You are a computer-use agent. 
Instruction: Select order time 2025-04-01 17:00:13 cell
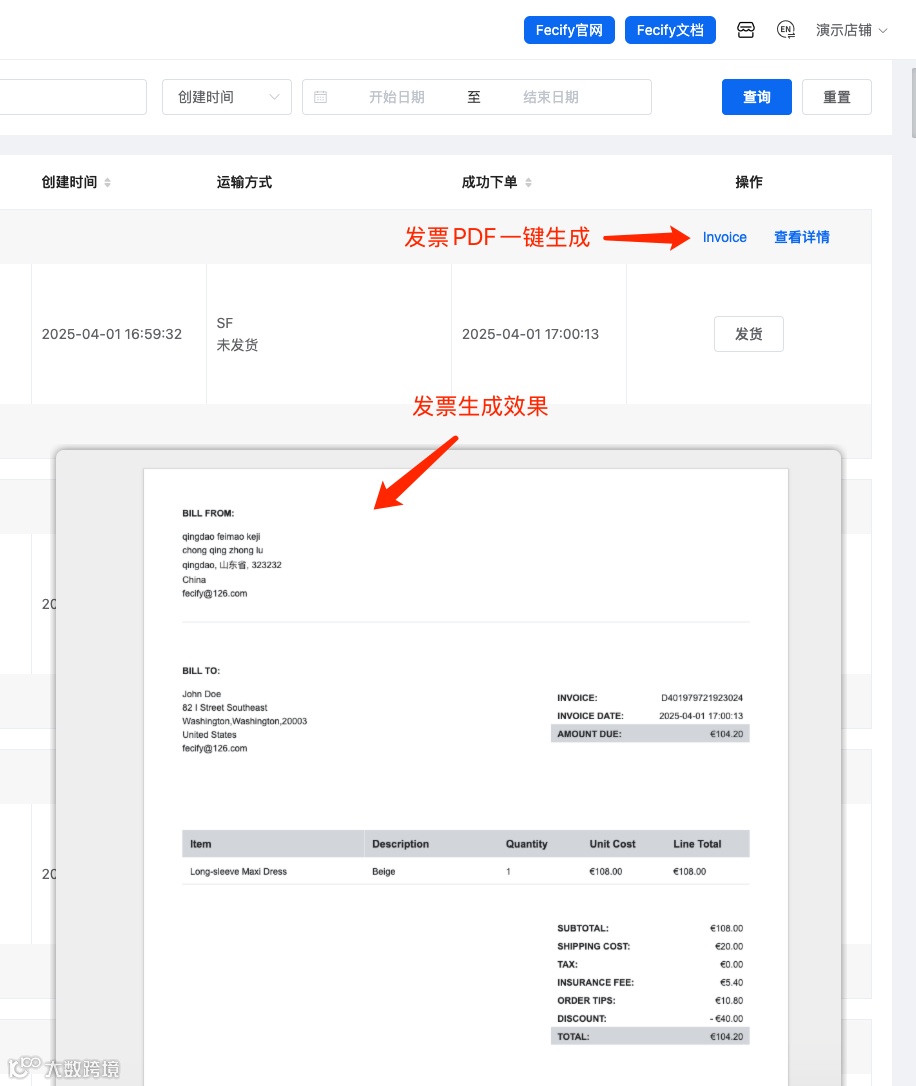click(530, 334)
